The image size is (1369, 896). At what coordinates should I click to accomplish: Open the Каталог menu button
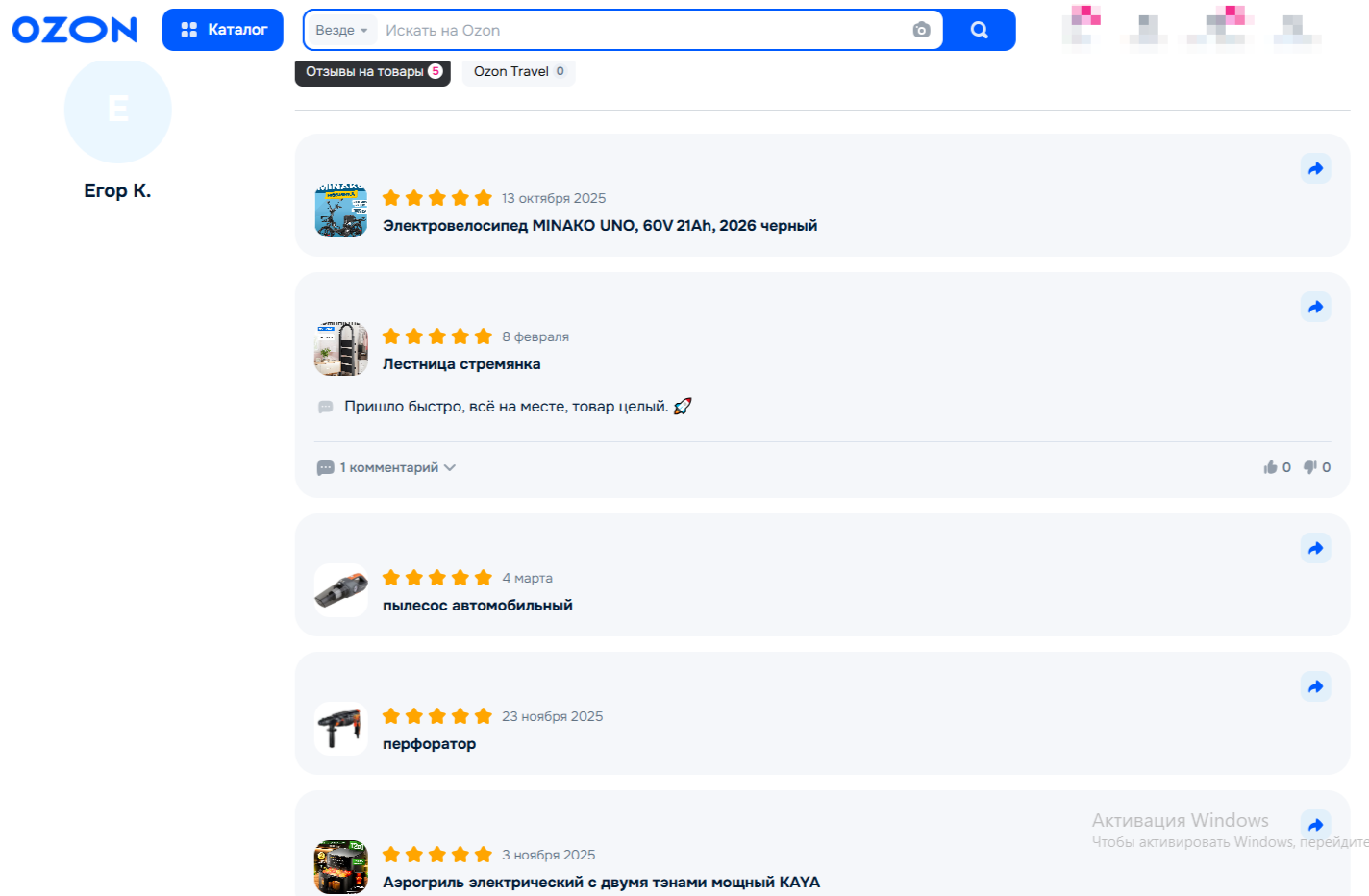tap(223, 30)
